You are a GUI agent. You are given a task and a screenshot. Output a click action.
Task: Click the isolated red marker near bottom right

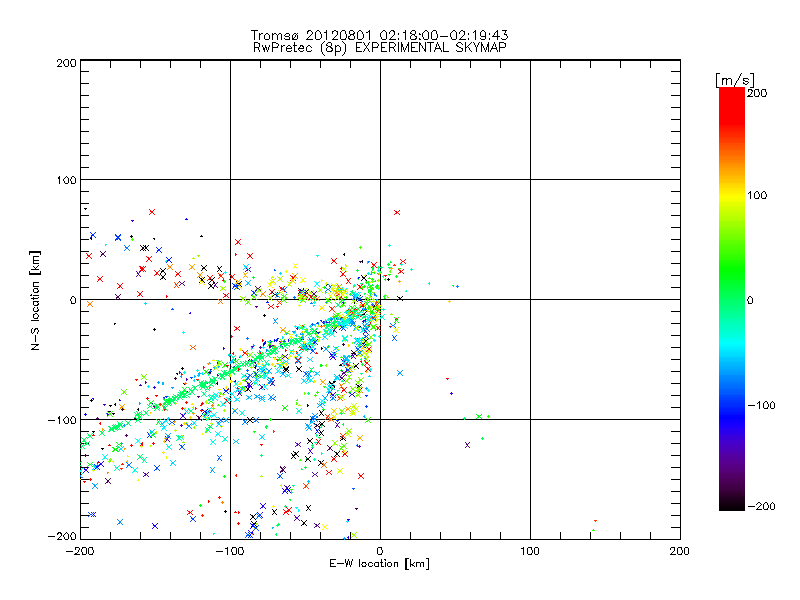point(595,521)
